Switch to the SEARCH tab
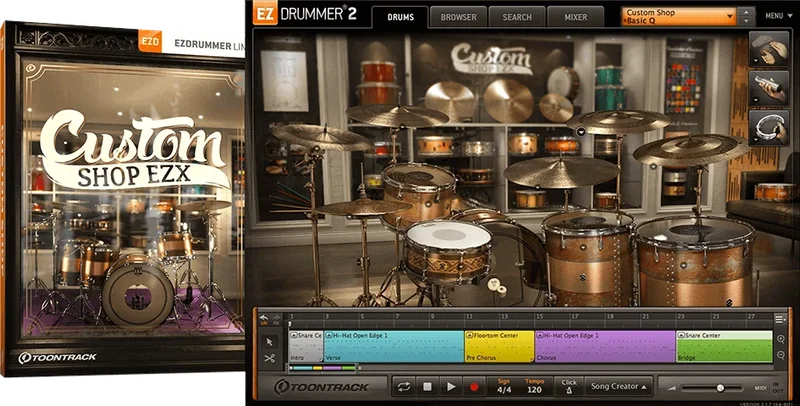The image size is (800, 406). point(517,17)
